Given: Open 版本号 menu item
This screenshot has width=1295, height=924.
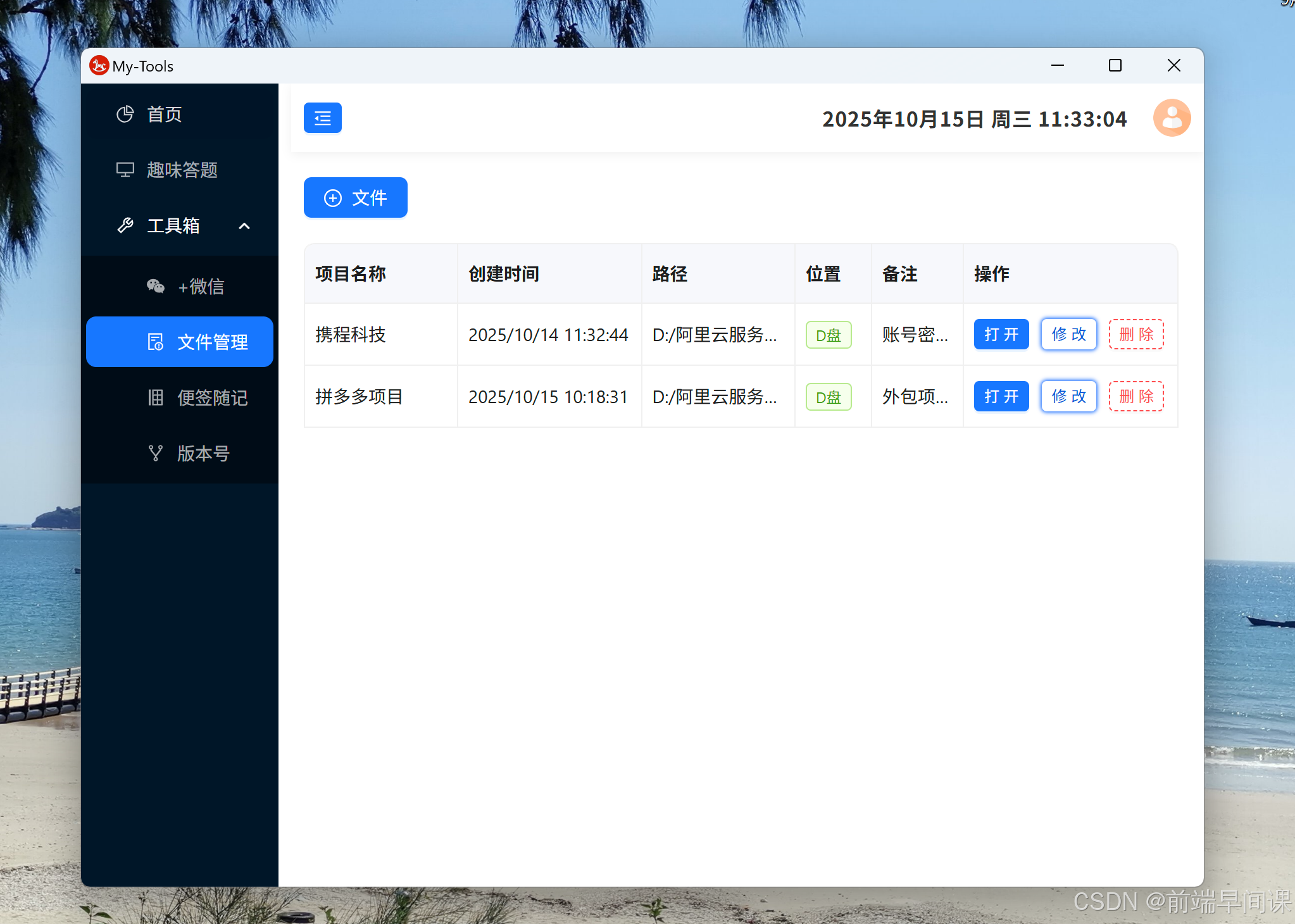Looking at the screenshot, I should coord(180,454).
